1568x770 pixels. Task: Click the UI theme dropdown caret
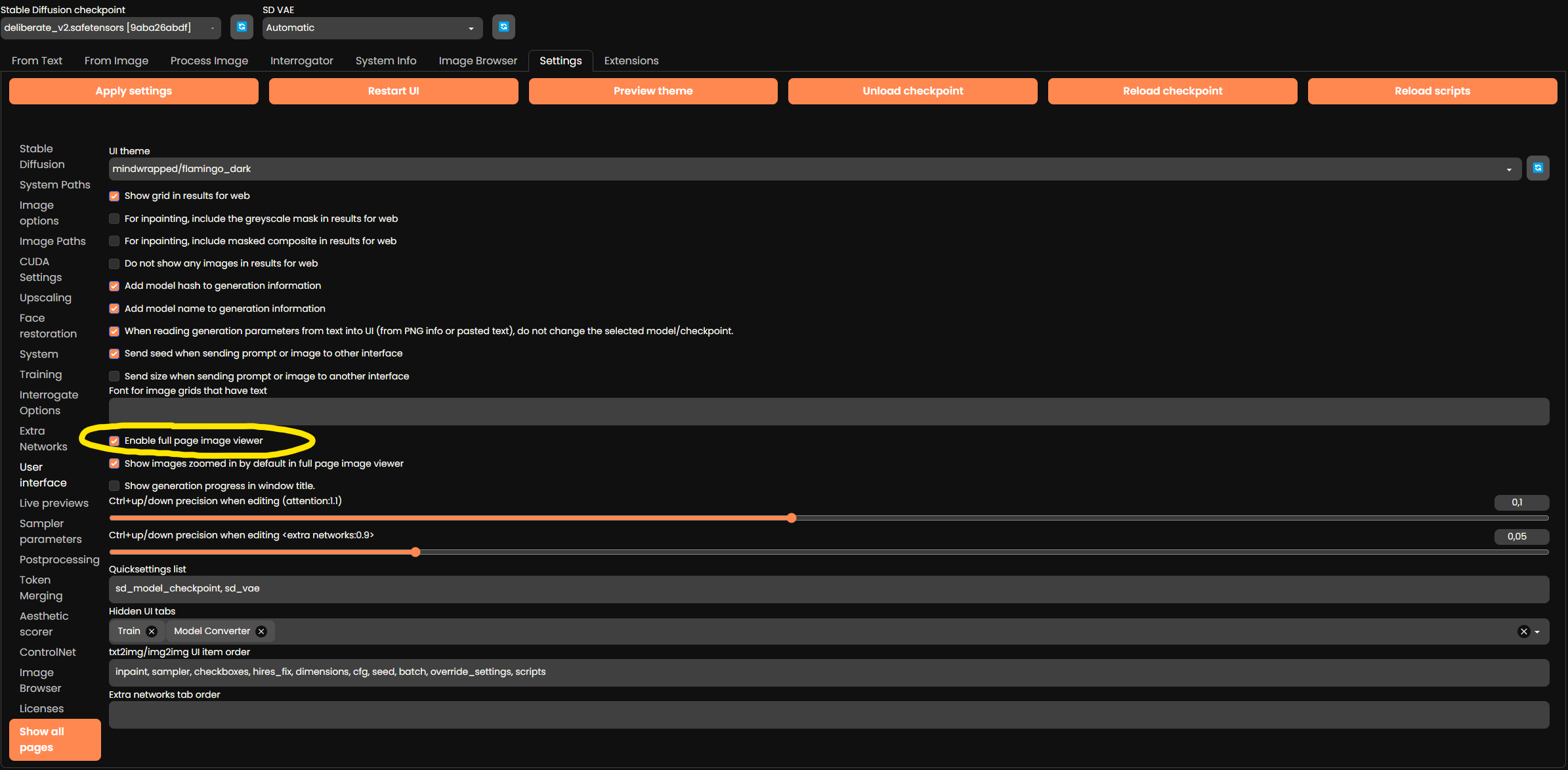click(1509, 169)
